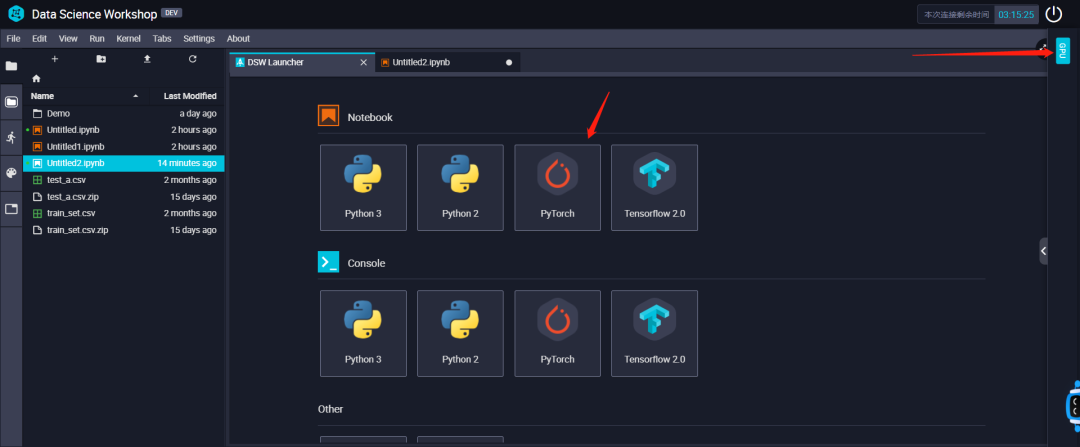
Task: Open the View menu
Action: click(x=68, y=39)
